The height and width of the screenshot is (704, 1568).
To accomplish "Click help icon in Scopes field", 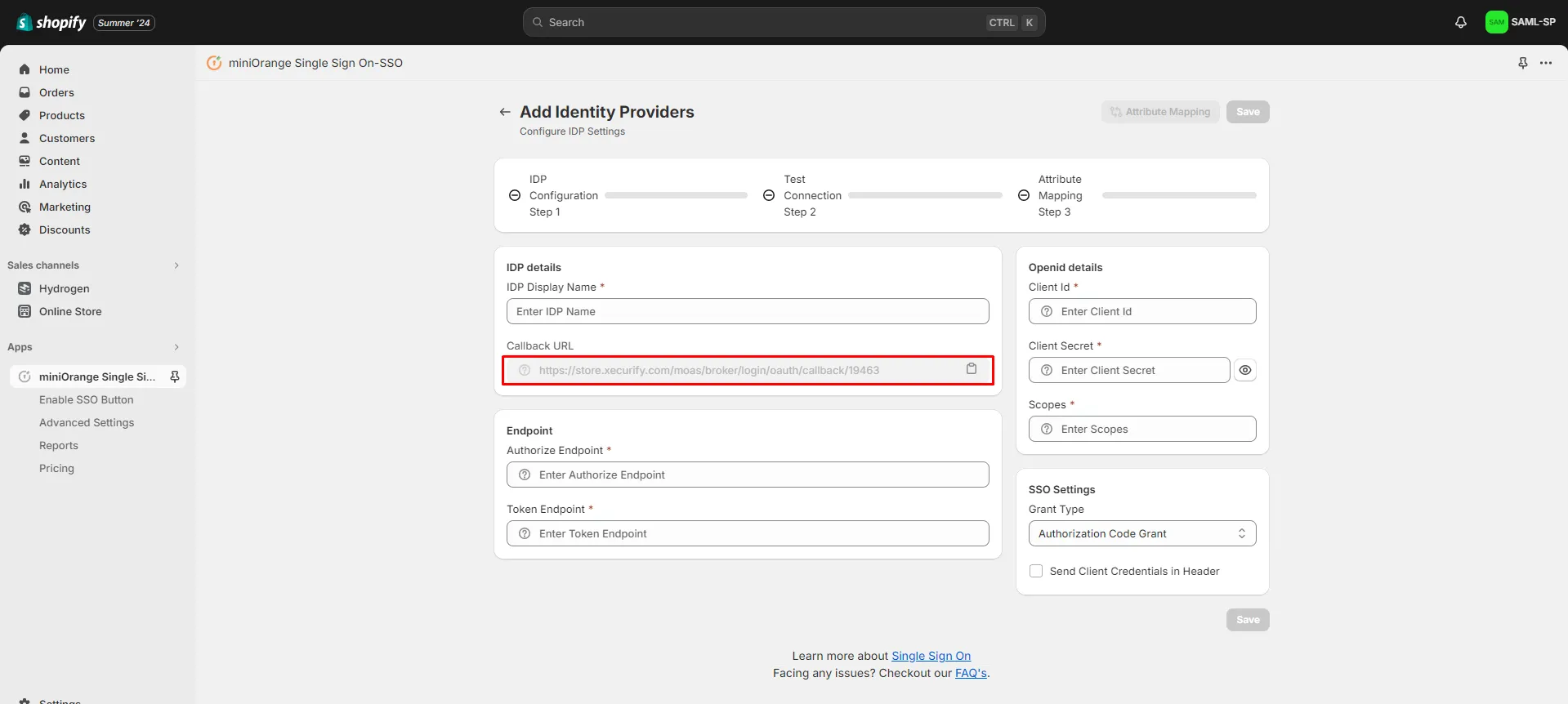I will pos(1047,429).
